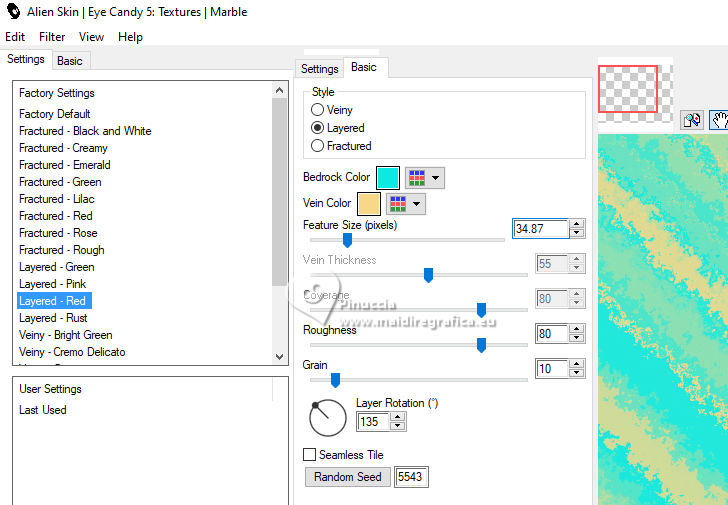This screenshot has width=728, height=505.
Task: Open the Help menu
Action: tap(130, 37)
